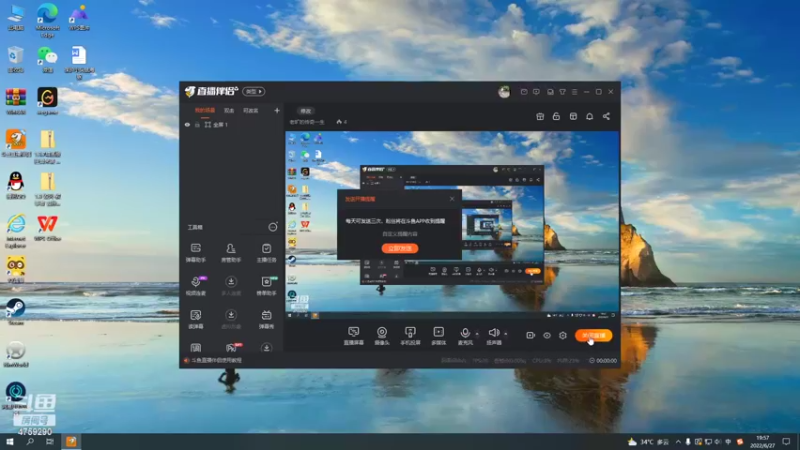This screenshot has width=800, height=450.
Task: Open the message bubble icon in title bar
Action: 536,92
